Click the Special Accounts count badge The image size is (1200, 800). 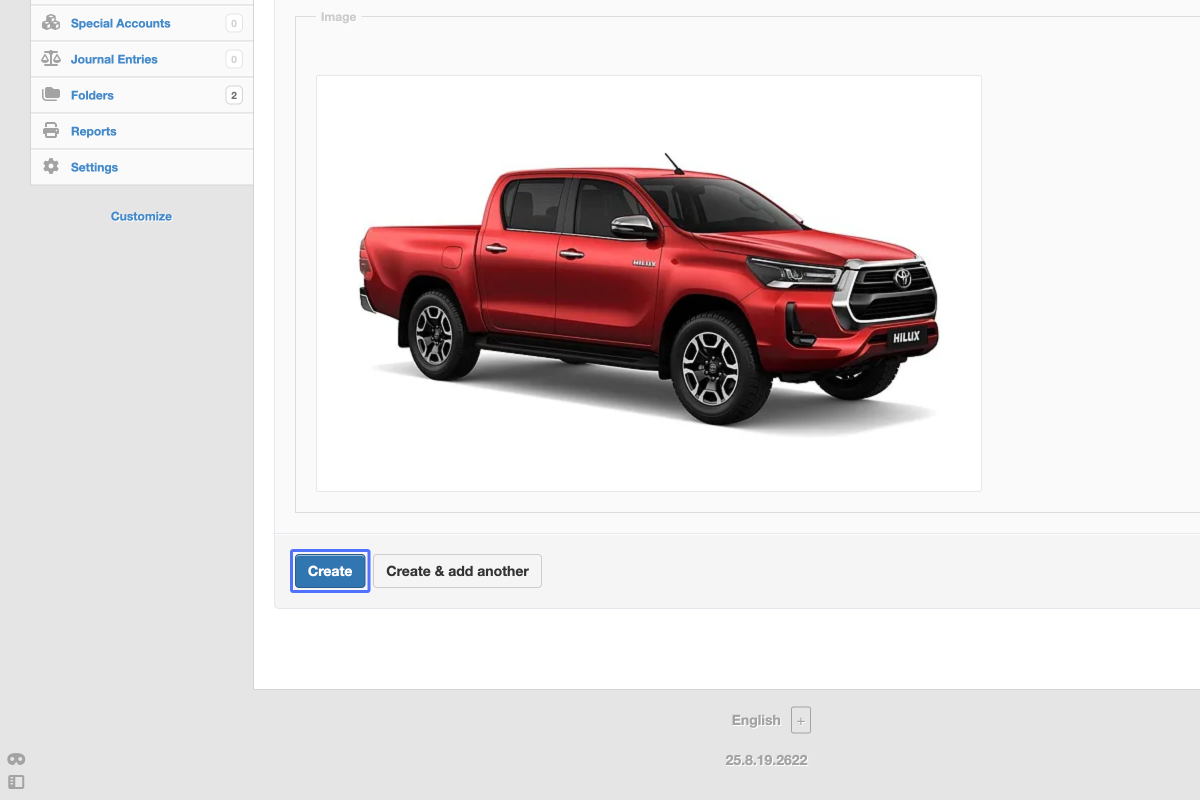pos(234,23)
